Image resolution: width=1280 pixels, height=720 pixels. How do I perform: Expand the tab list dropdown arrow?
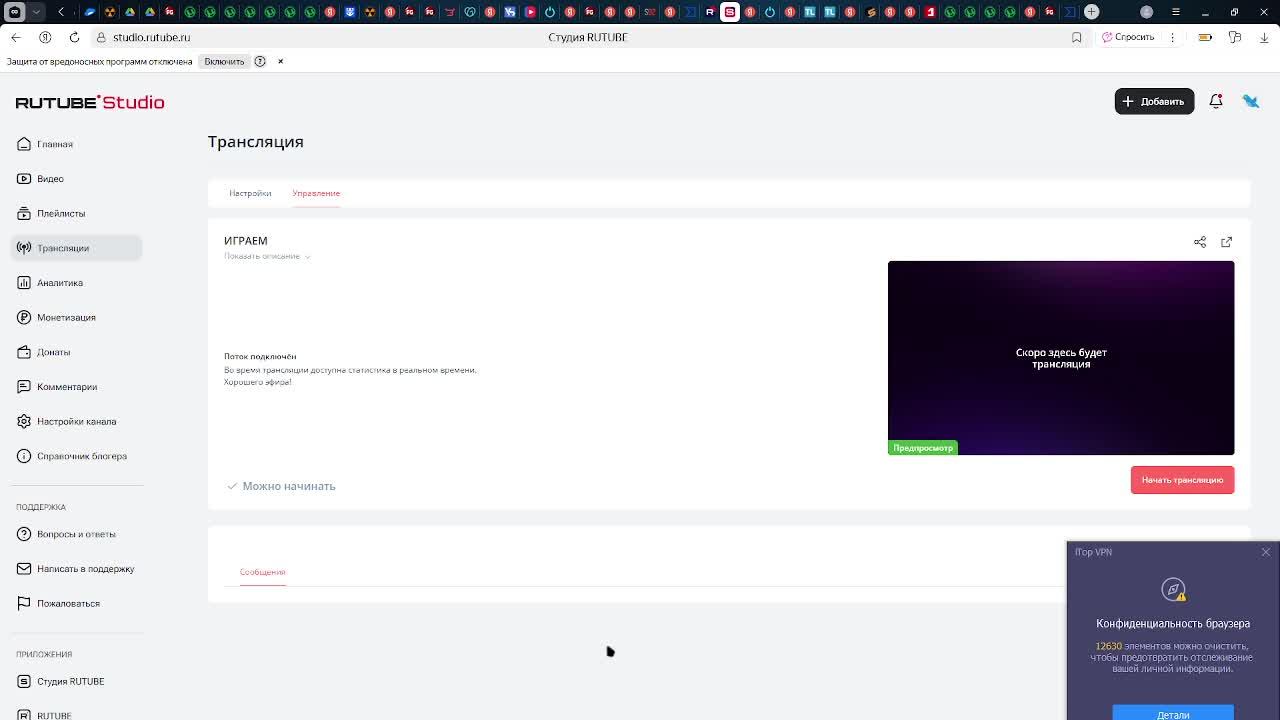(x=36, y=12)
